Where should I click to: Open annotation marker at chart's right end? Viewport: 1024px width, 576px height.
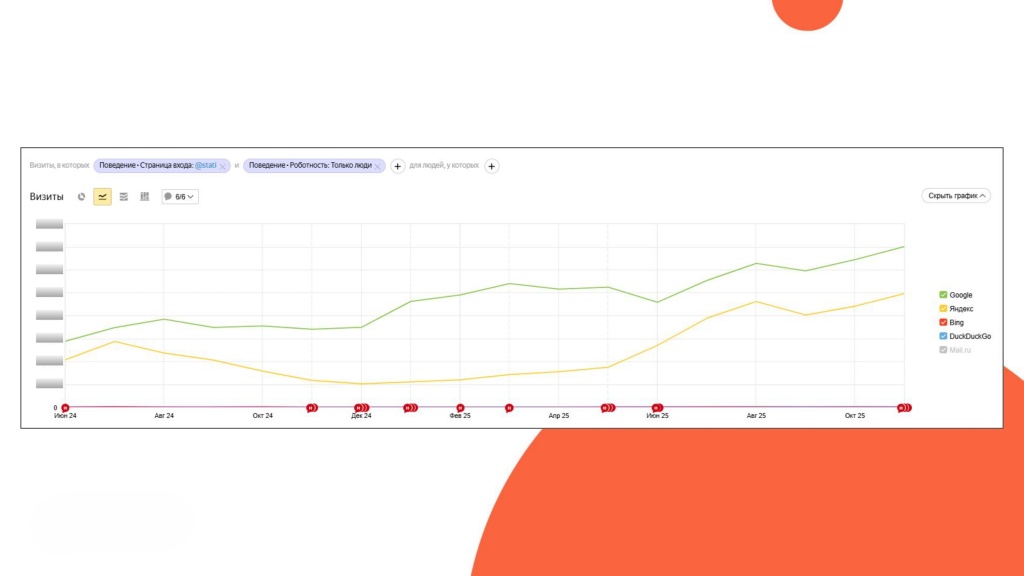(x=904, y=408)
